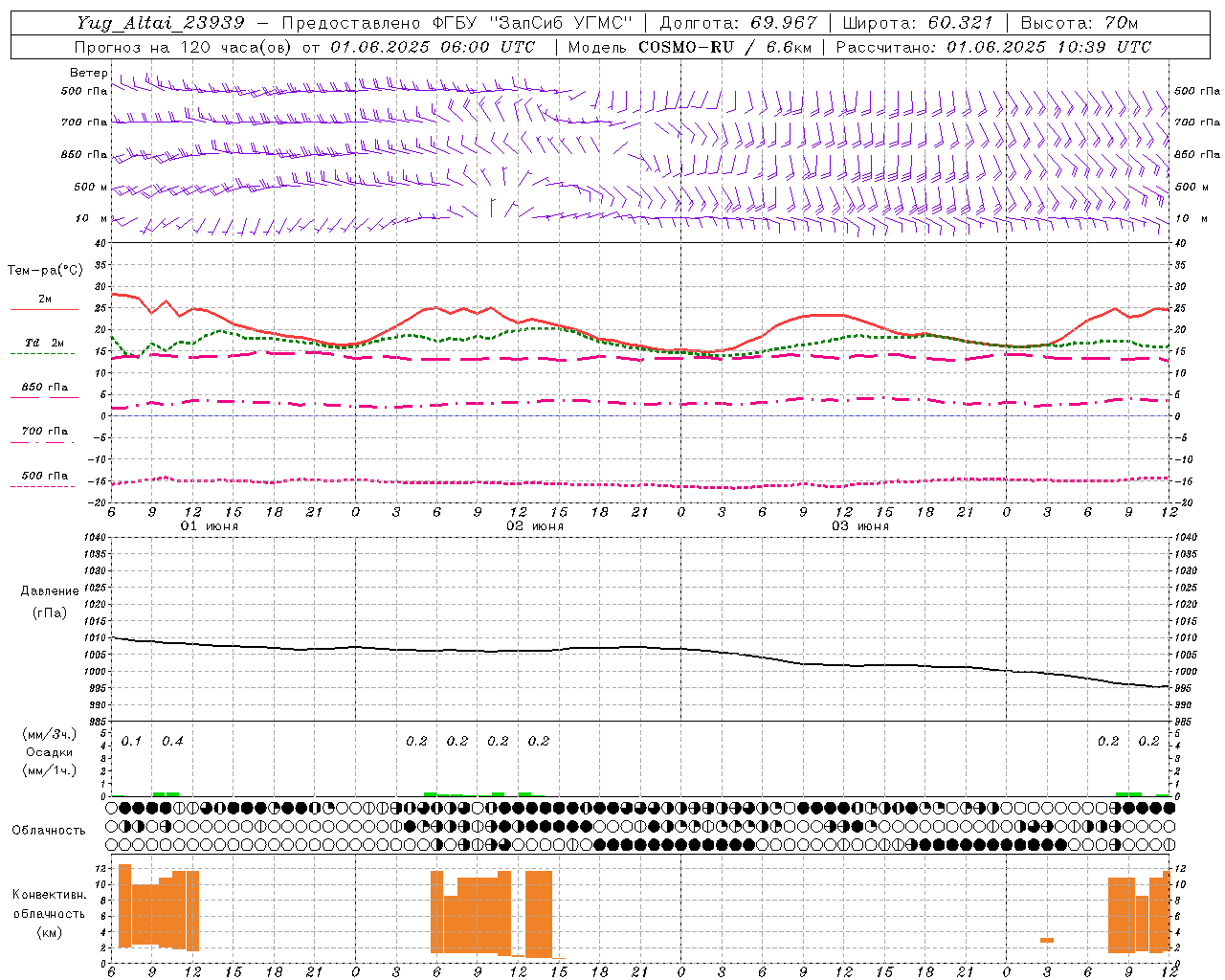This screenshot has height=980, width=1225.
Task: Click the Ветер panel label
Action: (89, 73)
